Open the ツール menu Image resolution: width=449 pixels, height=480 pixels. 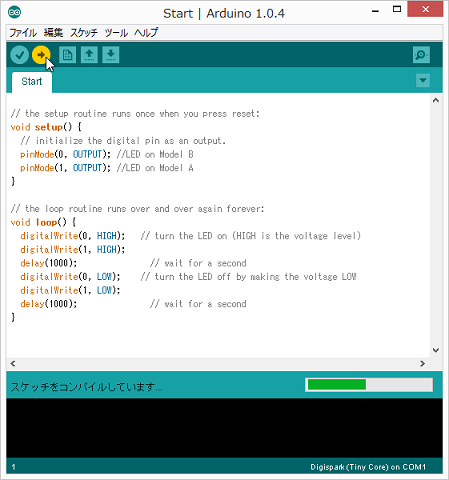(x=116, y=33)
